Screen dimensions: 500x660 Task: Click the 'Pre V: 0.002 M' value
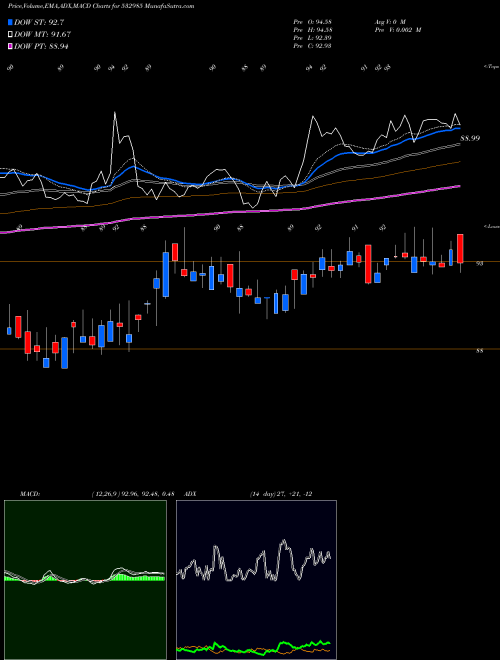tap(397, 30)
